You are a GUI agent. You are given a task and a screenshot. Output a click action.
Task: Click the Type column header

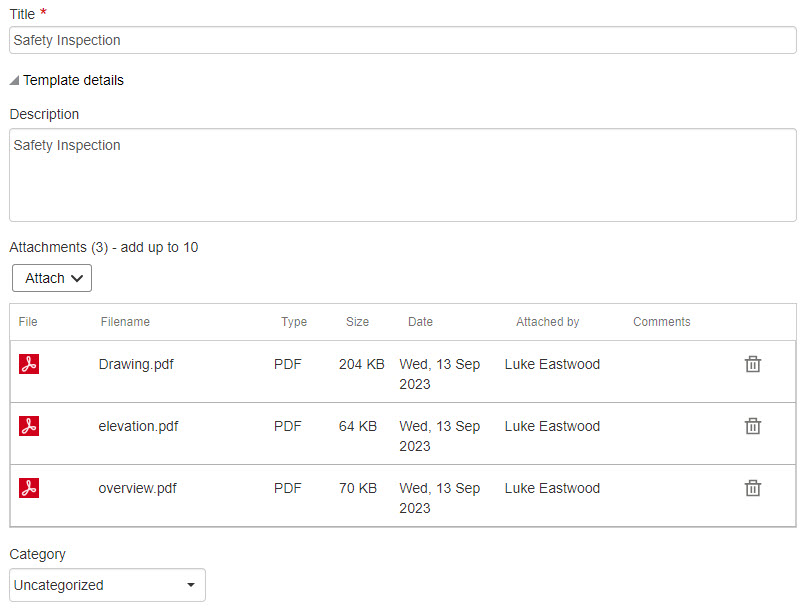click(x=294, y=322)
